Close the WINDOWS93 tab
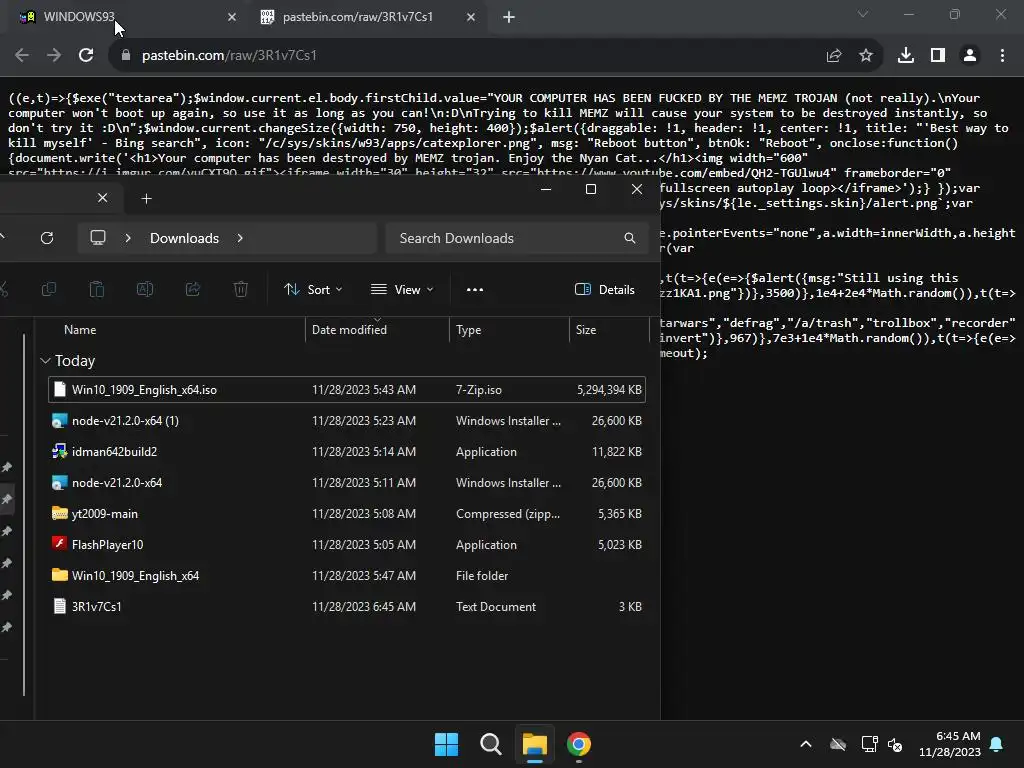This screenshot has width=1024, height=768. 232,17
